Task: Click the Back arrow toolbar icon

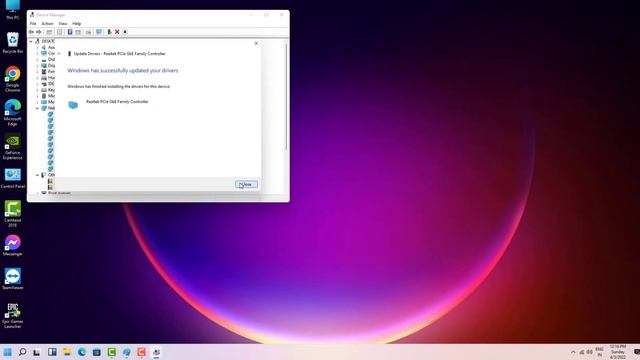Action: pyautogui.click(x=31, y=32)
